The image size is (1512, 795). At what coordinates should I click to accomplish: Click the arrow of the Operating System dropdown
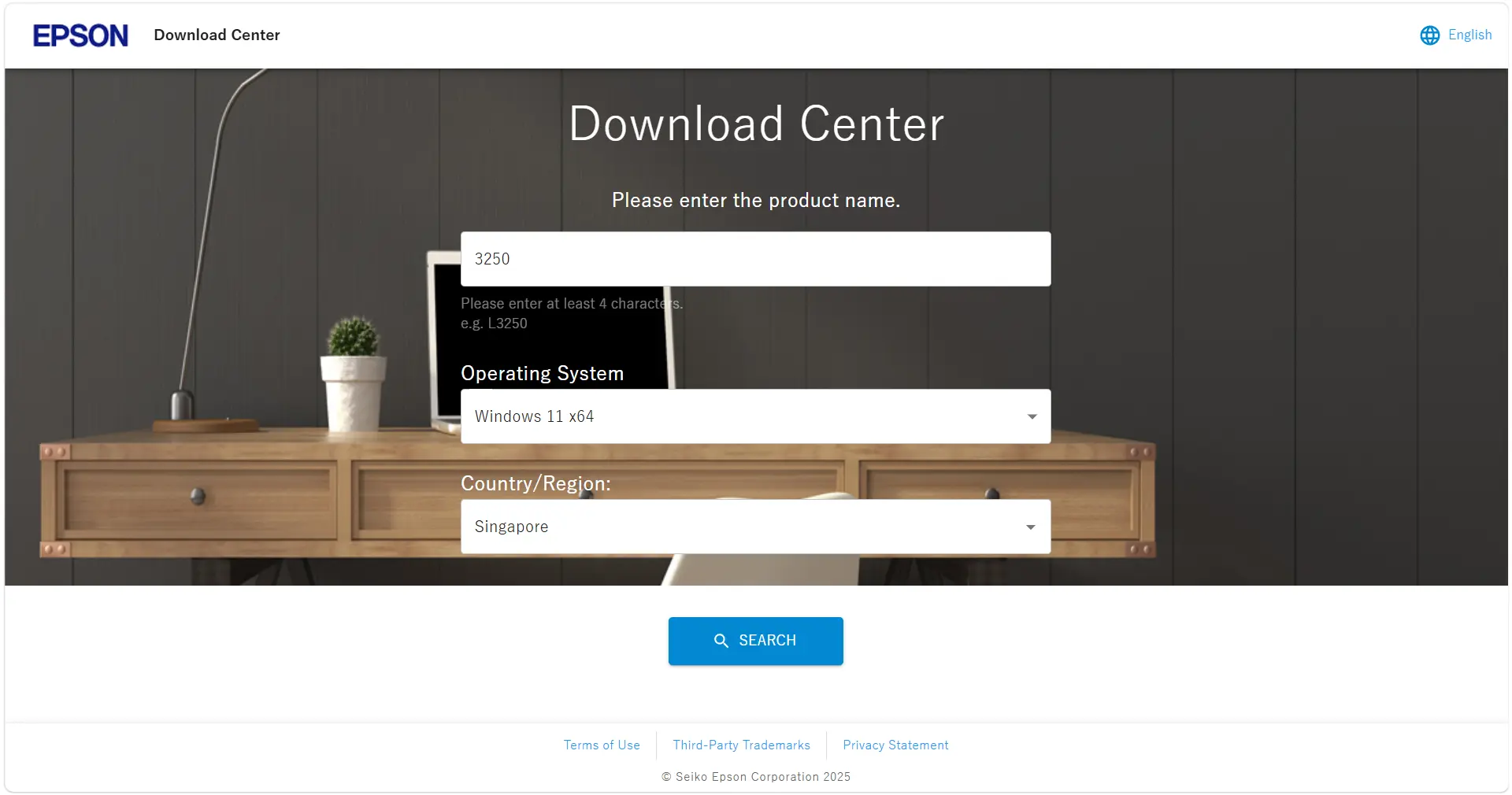[1032, 416]
